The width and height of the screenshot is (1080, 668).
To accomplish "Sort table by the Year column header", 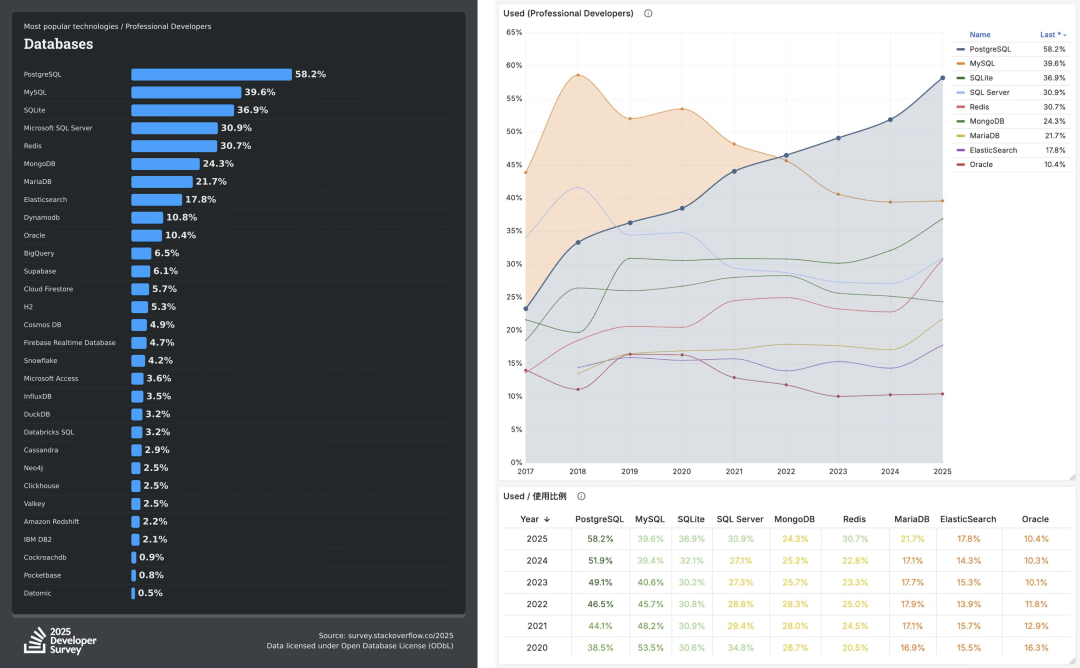I will [x=529, y=519].
